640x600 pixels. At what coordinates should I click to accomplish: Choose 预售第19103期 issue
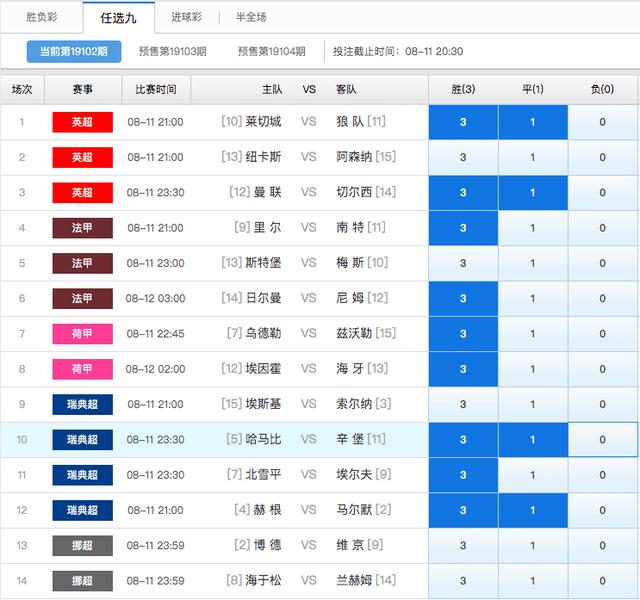(x=173, y=51)
